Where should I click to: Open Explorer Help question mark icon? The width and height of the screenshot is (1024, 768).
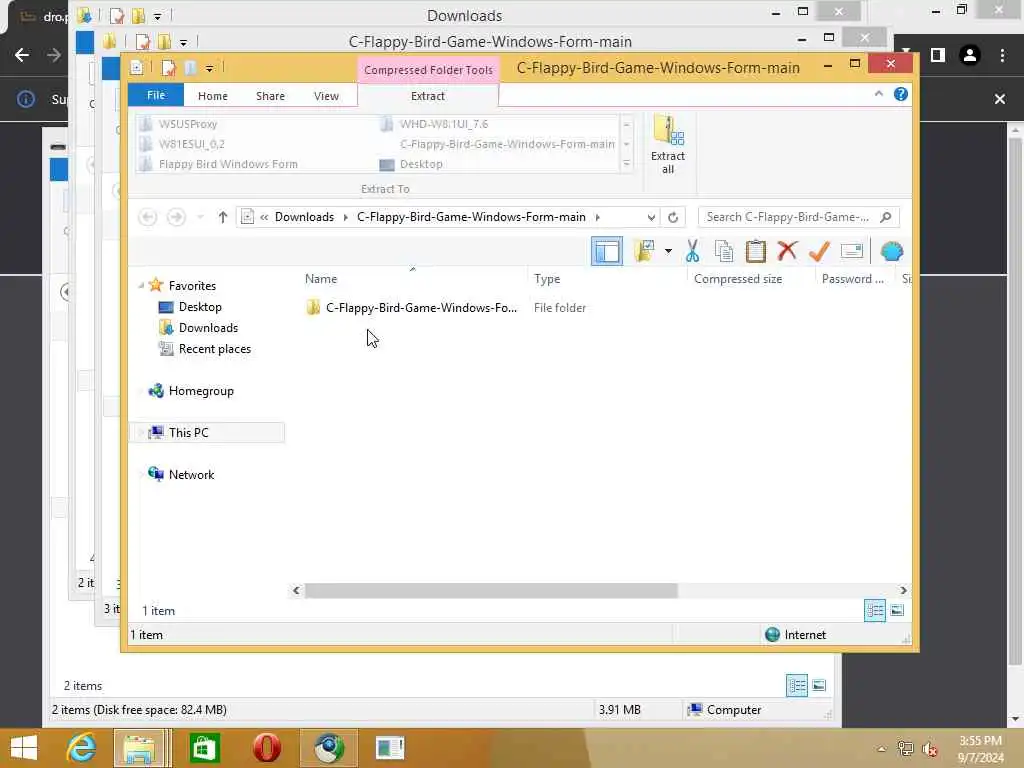click(x=901, y=94)
